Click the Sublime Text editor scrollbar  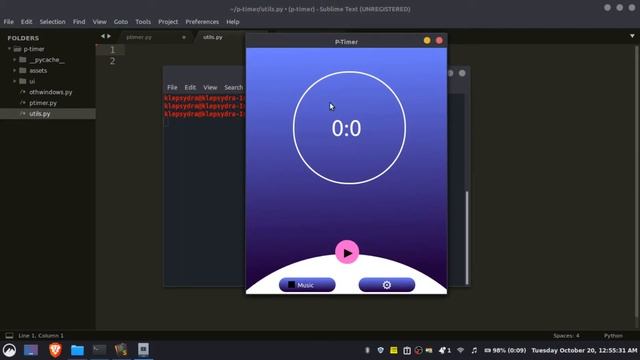(x=636, y=182)
